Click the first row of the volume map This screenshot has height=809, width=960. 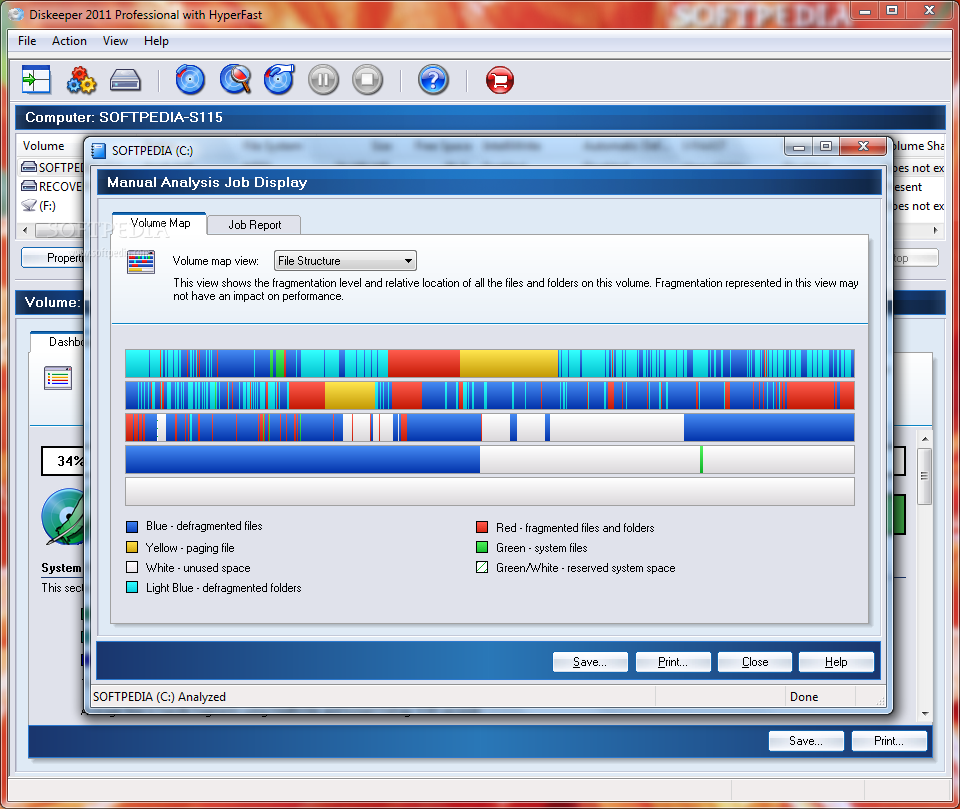pos(490,363)
